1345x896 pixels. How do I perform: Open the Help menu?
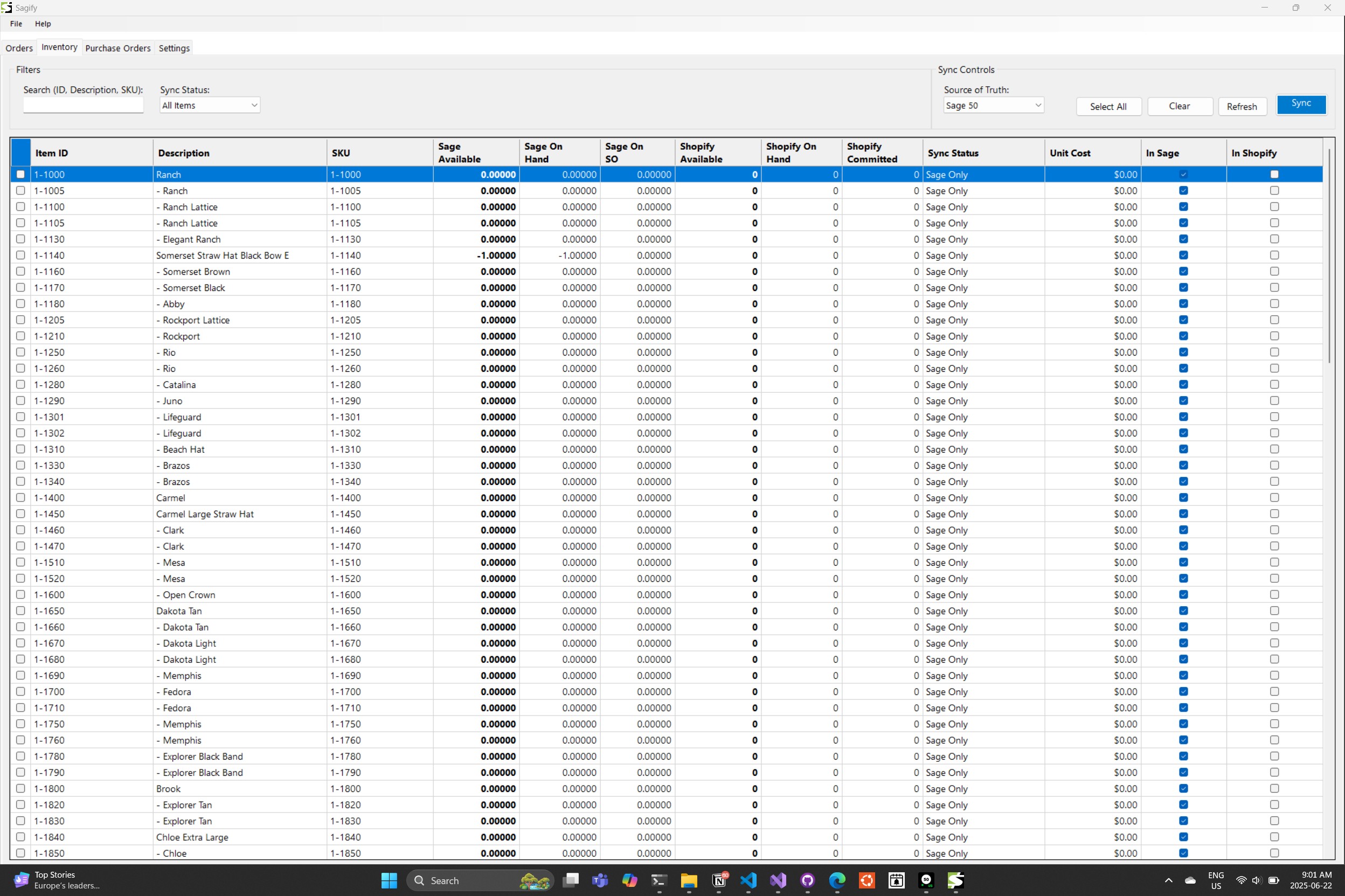pyautogui.click(x=43, y=23)
